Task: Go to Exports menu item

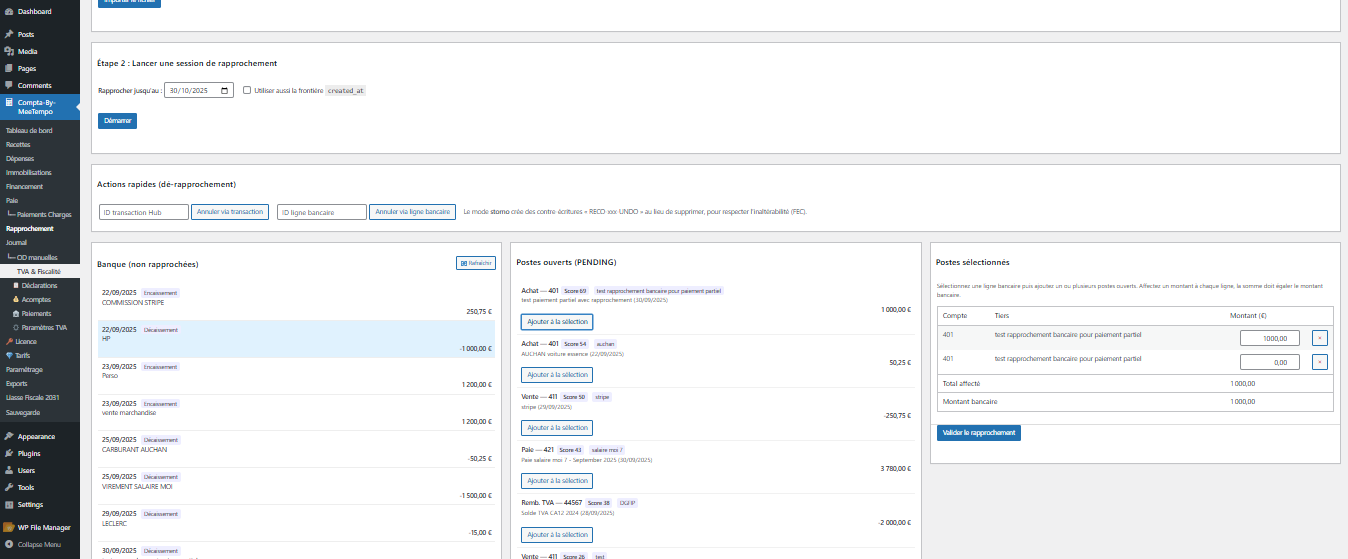Action: point(17,383)
